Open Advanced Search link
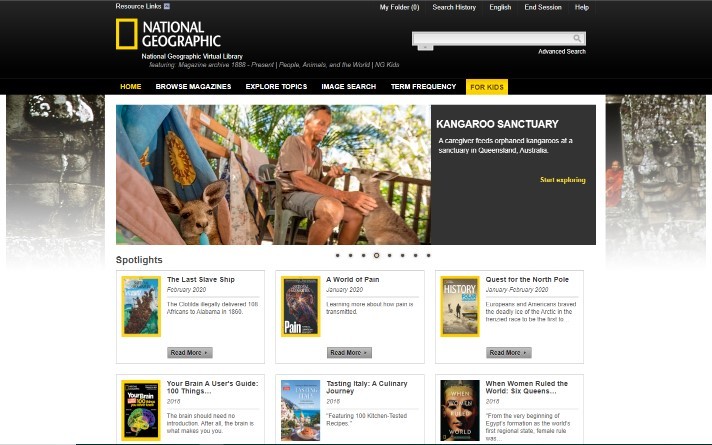The image size is (712, 445). coord(562,52)
